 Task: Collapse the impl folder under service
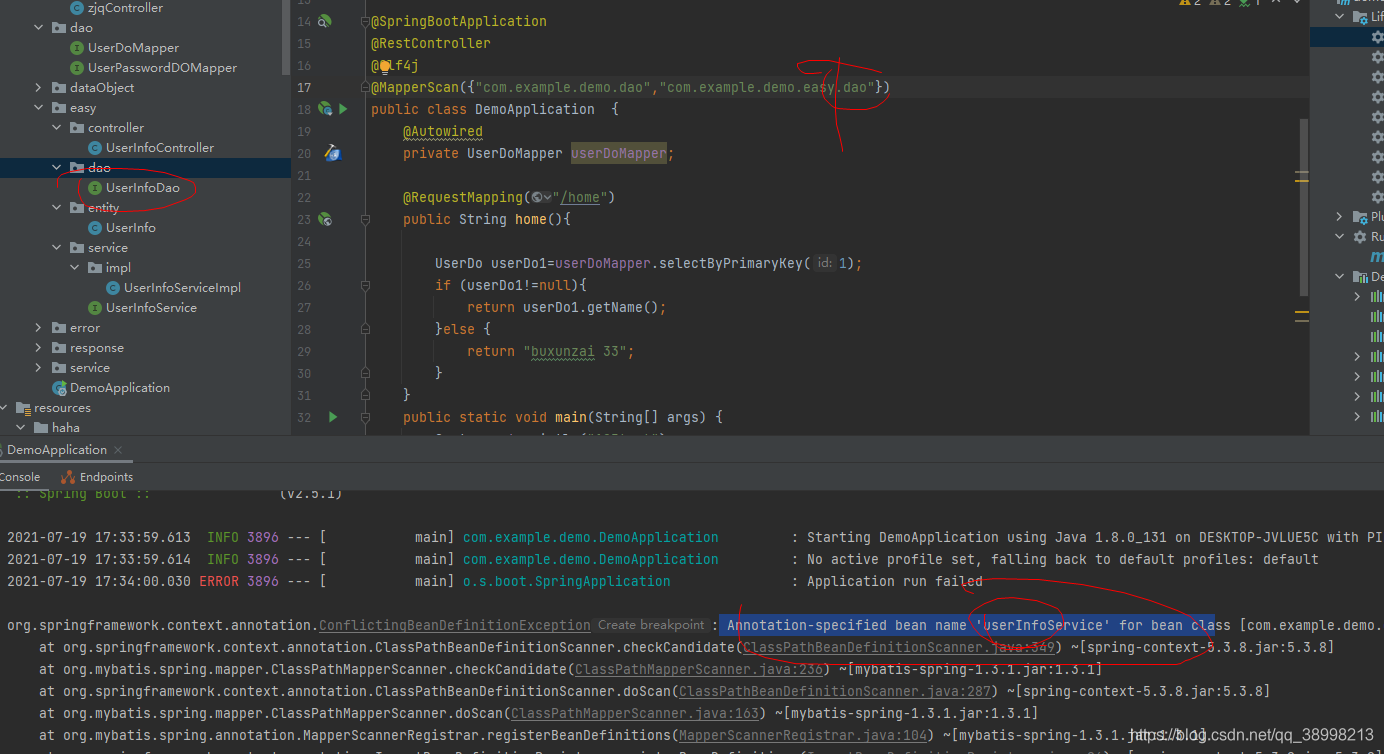pyautogui.click(x=75, y=268)
